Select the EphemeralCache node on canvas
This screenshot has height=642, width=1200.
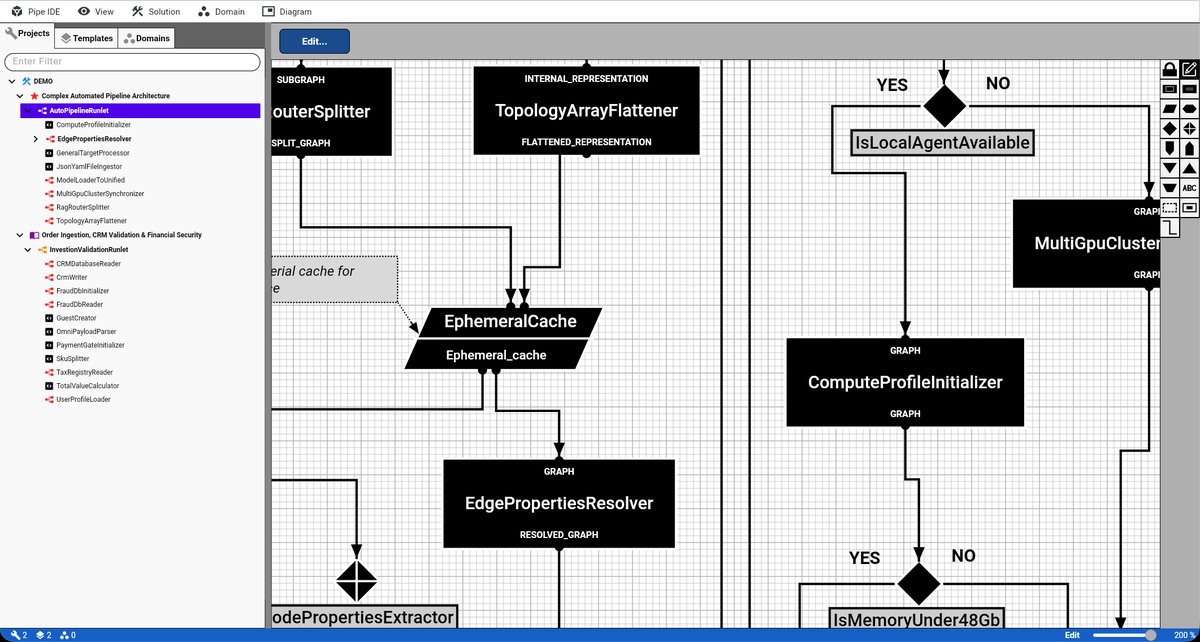click(503, 338)
